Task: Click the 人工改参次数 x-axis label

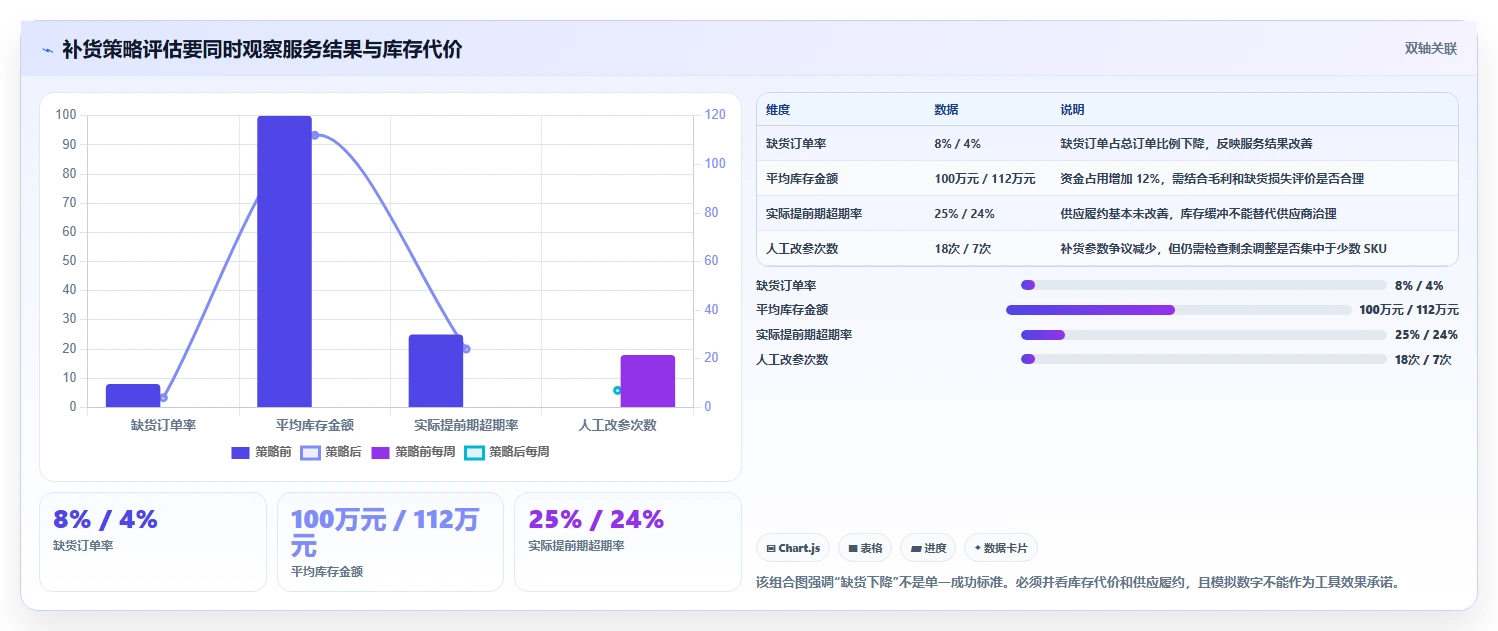Action: tap(617, 425)
